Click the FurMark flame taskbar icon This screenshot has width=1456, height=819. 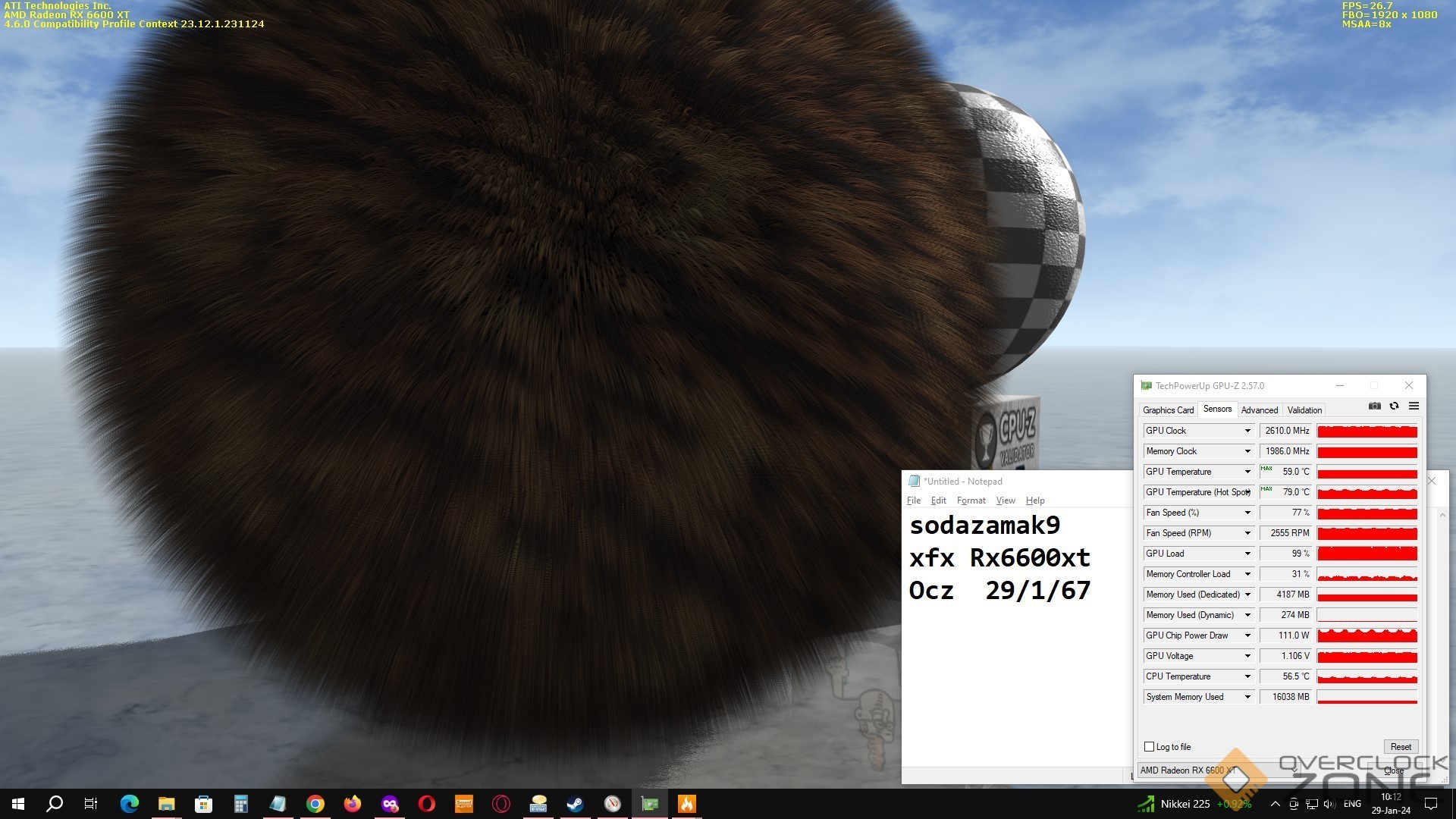pos(686,804)
